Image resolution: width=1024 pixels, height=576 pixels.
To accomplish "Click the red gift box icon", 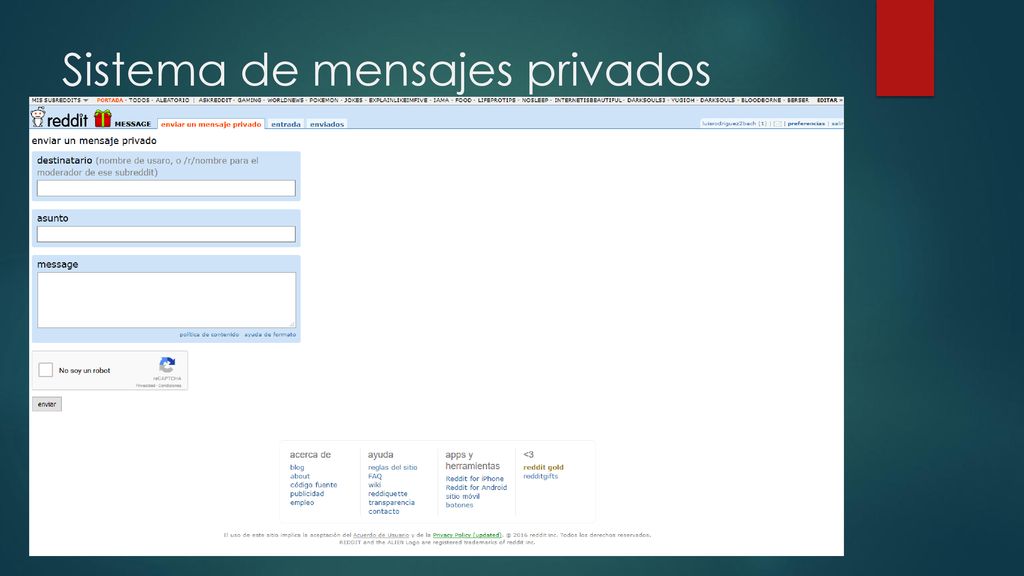I will 103,118.
